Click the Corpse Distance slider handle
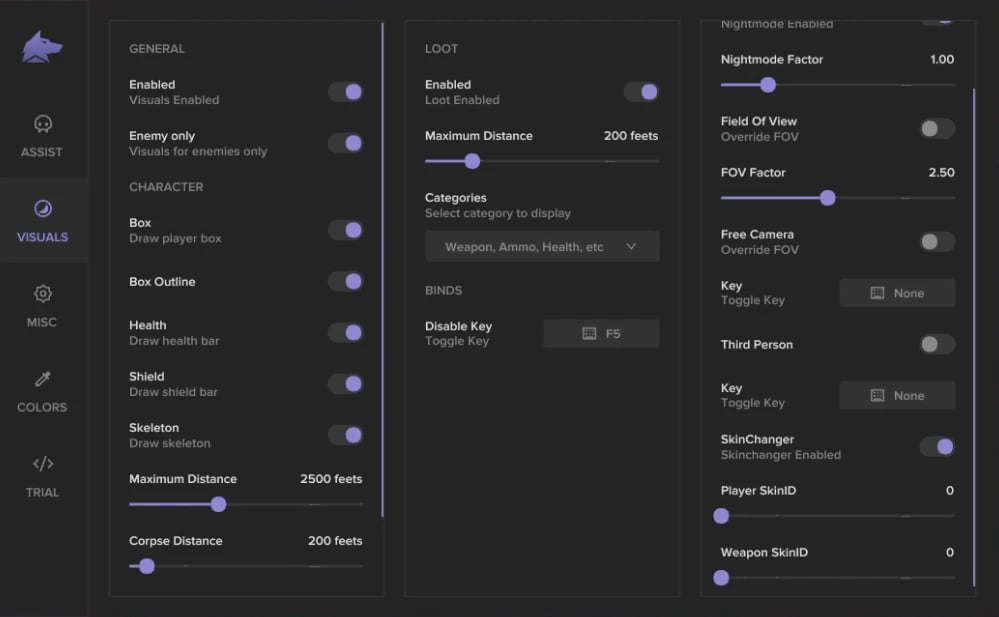This screenshot has width=999, height=617. [147, 566]
